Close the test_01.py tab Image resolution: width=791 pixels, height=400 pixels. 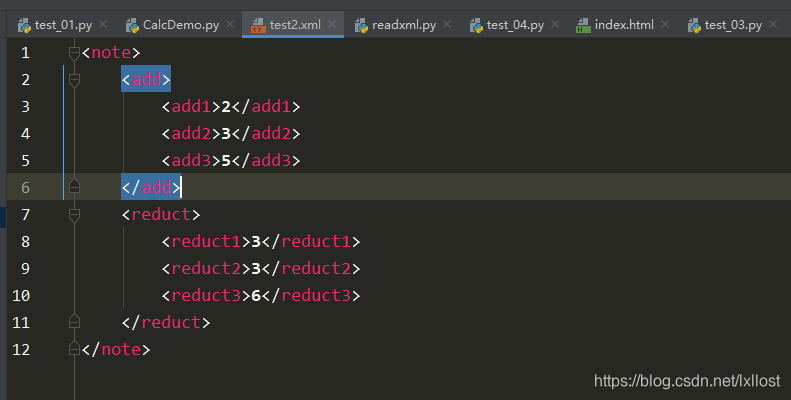click(x=103, y=24)
